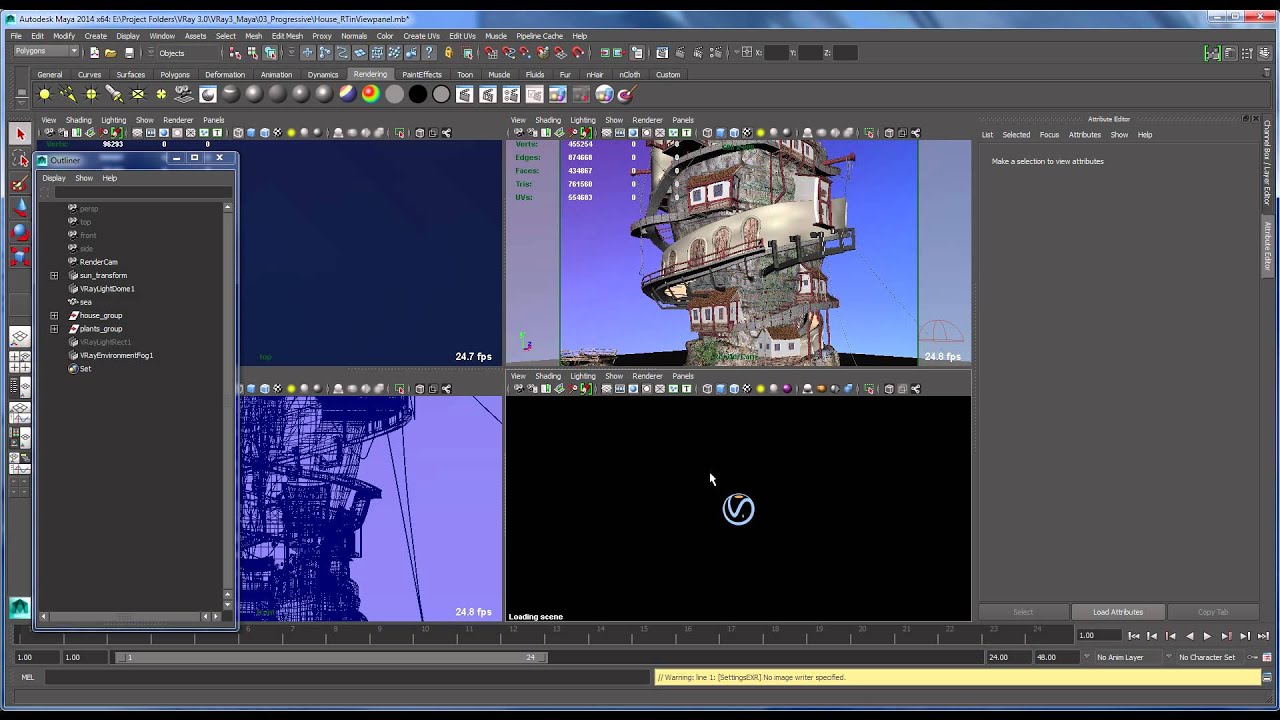Image resolution: width=1280 pixels, height=720 pixels.
Task: Expand house_group node in Outliner
Action: pyautogui.click(x=54, y=315)
